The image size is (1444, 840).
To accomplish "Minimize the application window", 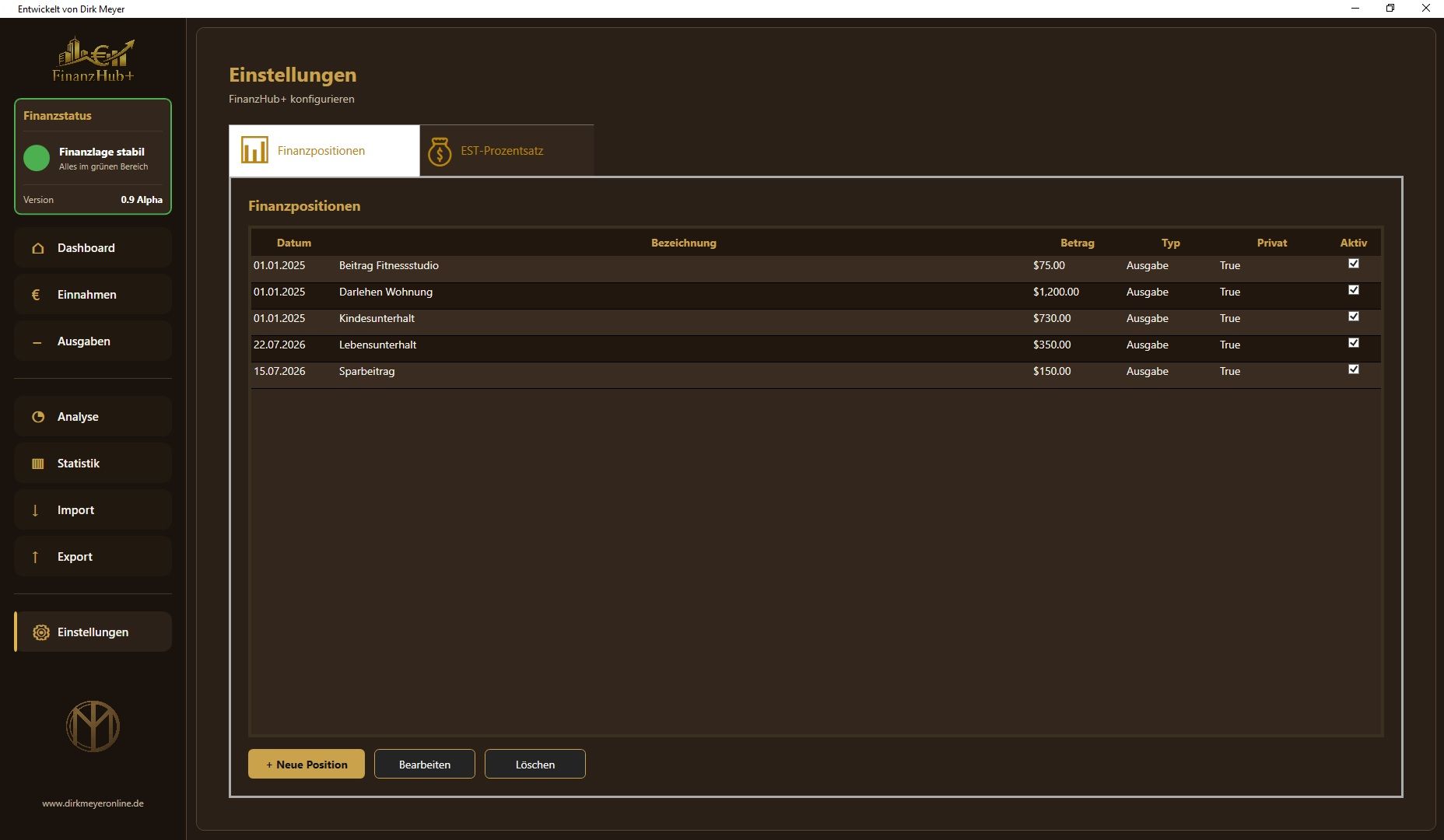I will pyautogui.click(x=1355, y=9).
